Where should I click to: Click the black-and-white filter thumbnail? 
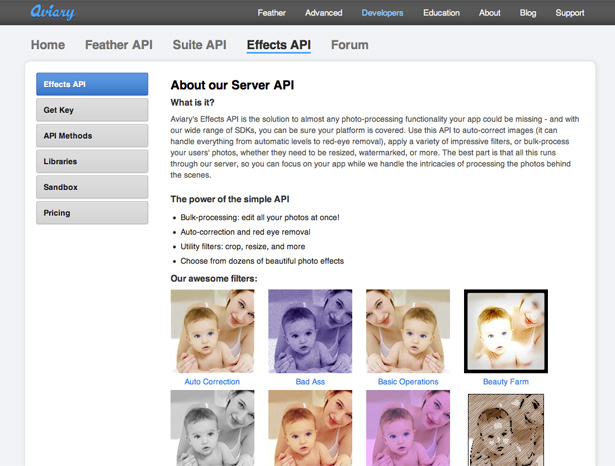[x=212, y=428]
